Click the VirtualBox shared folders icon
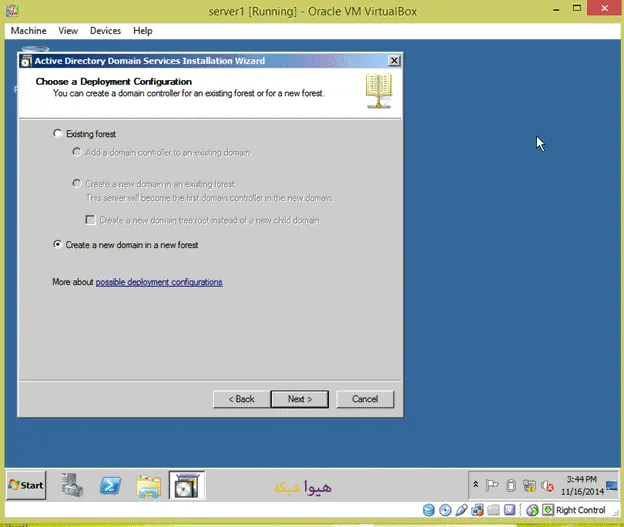This screenshot has height=527, width=624. coord(493,510)
